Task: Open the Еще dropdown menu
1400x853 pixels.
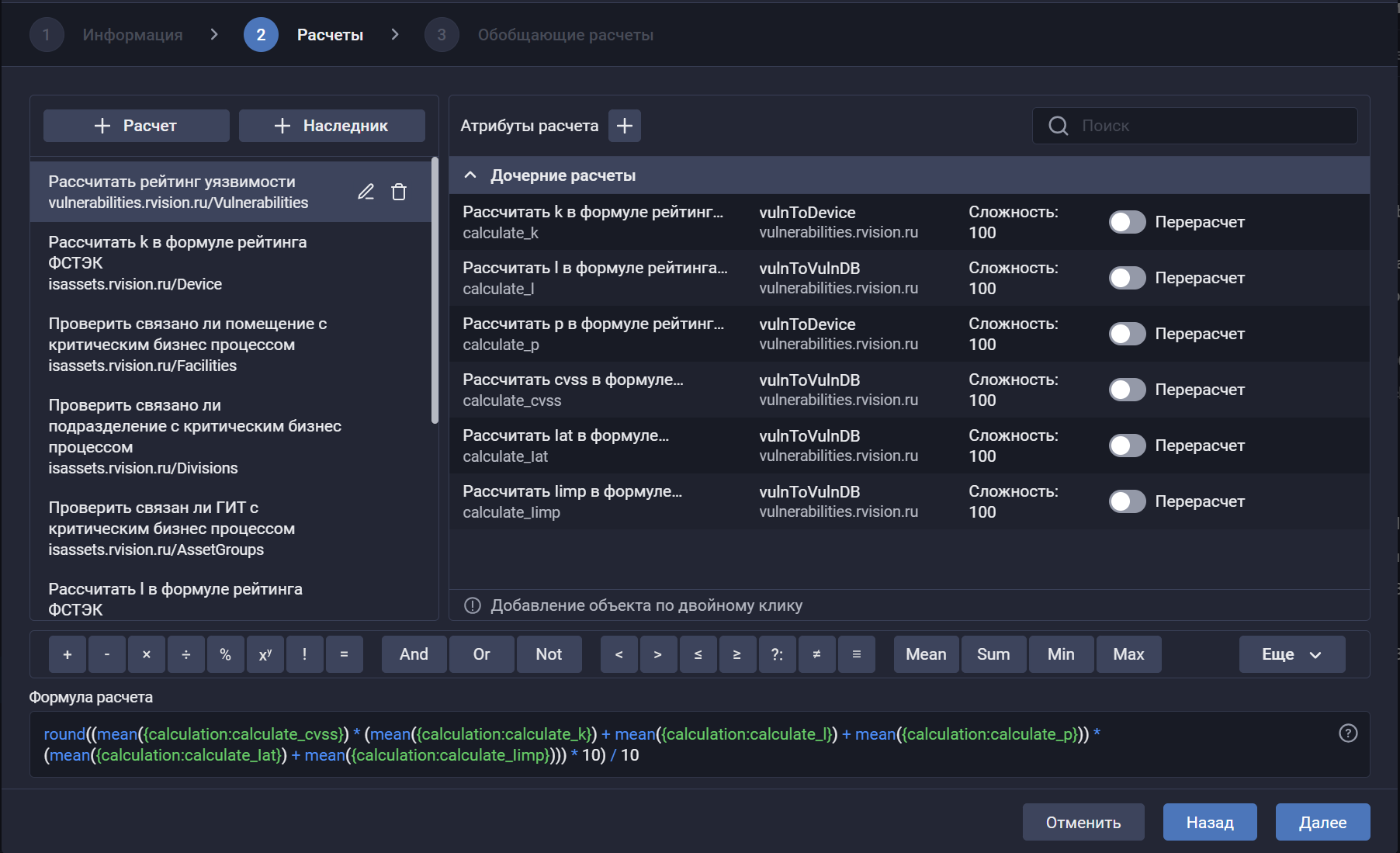Action: [x=1291, y=654]
